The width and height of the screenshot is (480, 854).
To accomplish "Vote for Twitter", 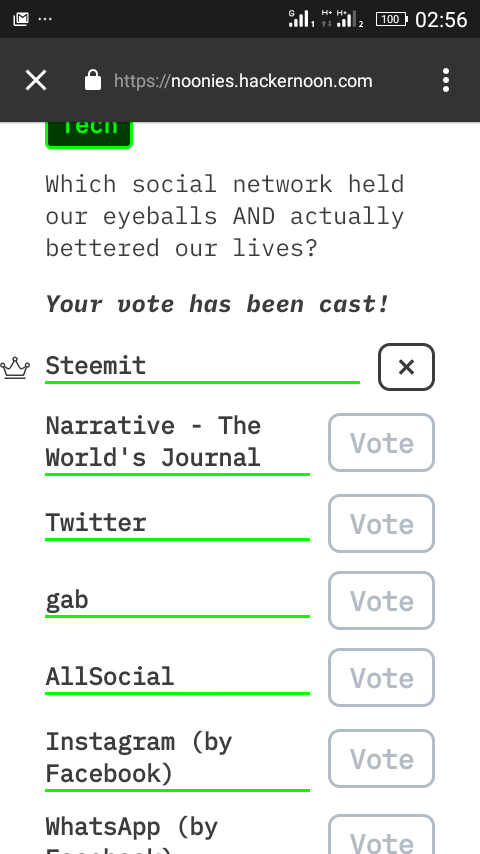I will pyautogui.click(x=381, y=523).
